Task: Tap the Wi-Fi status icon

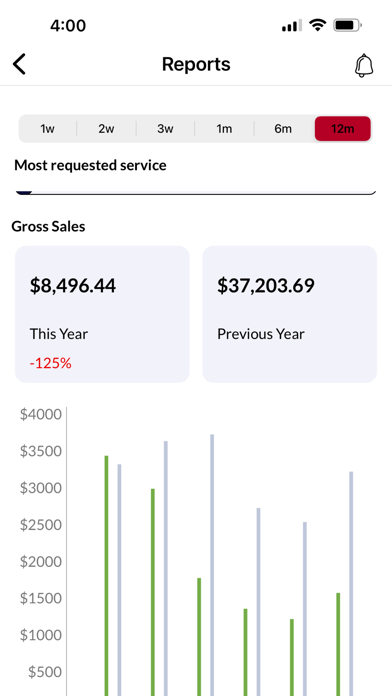Action: [317, 26]
